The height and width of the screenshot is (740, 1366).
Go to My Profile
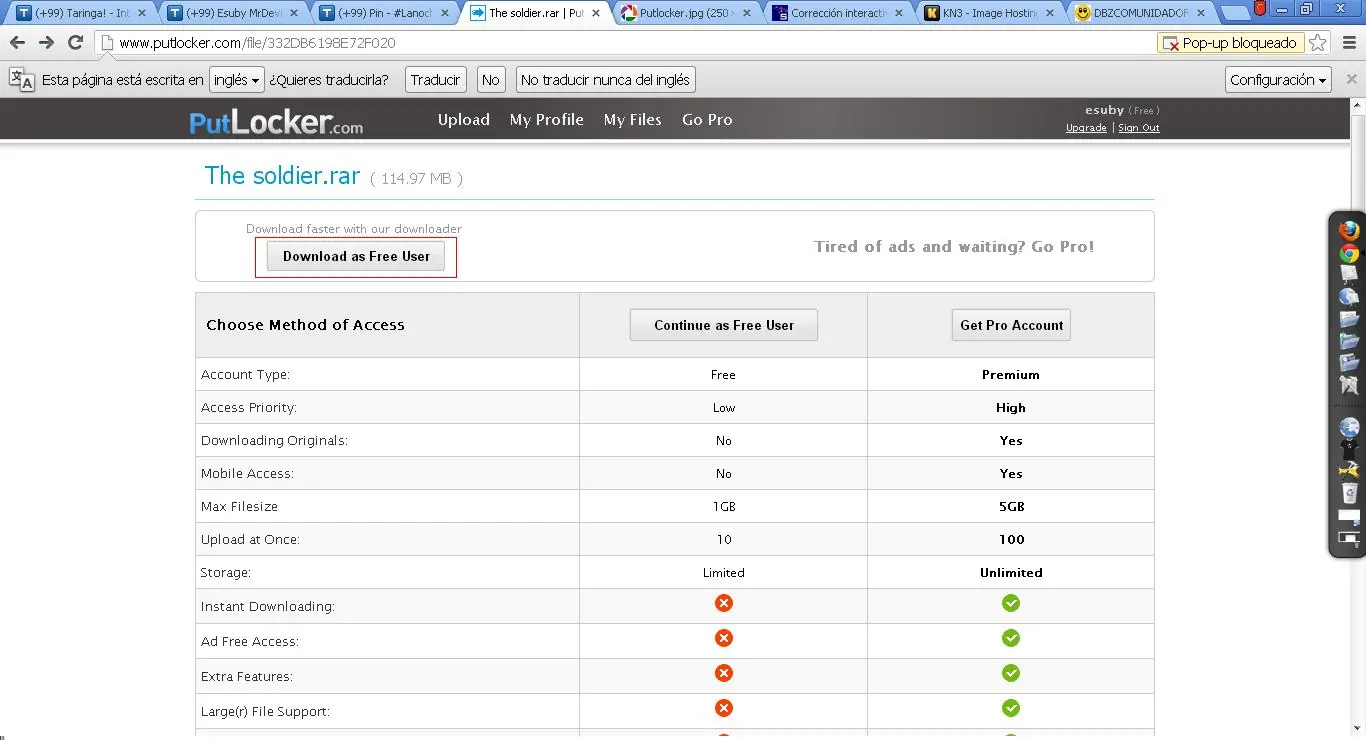click(x=547, y=120)
